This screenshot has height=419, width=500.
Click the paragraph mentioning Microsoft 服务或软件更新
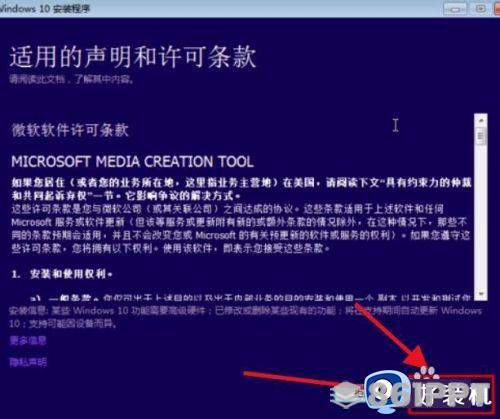241,229
